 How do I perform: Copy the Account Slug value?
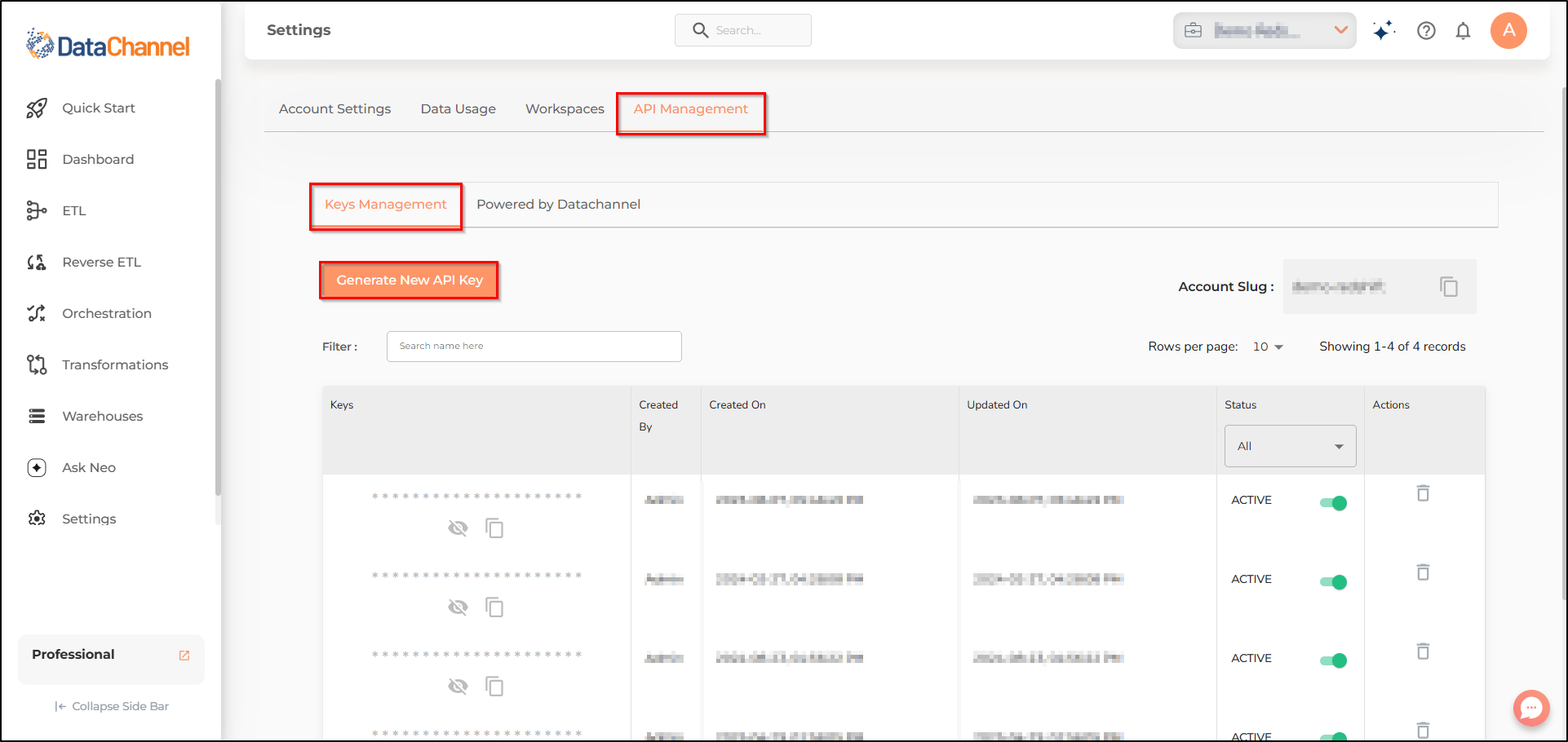(x=1449, y=287)
